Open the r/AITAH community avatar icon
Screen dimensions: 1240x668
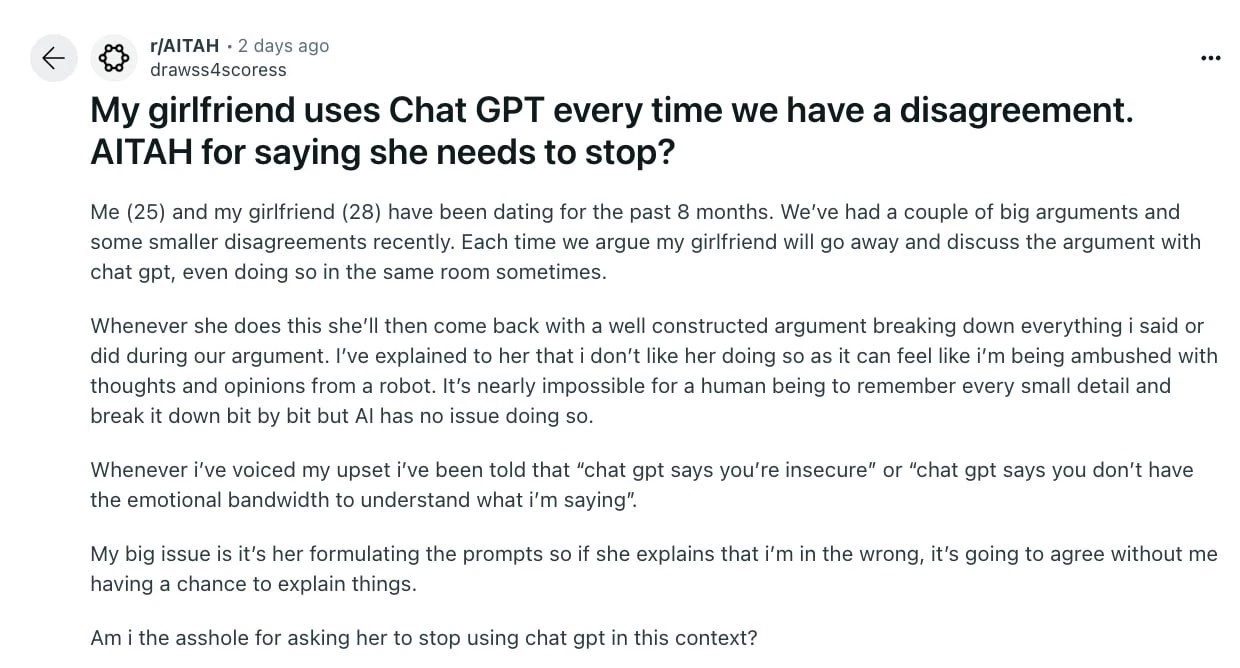[x=115, y=58]
